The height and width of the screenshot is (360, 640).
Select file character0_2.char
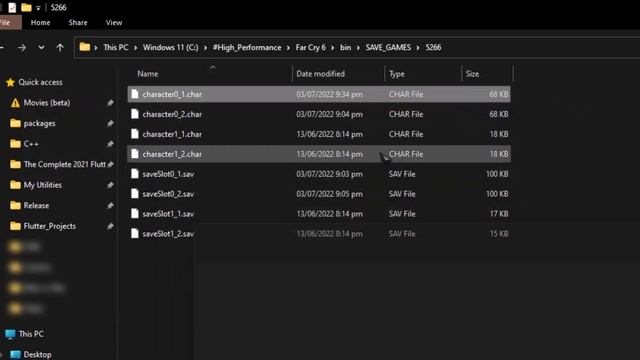tap(319, 114)
